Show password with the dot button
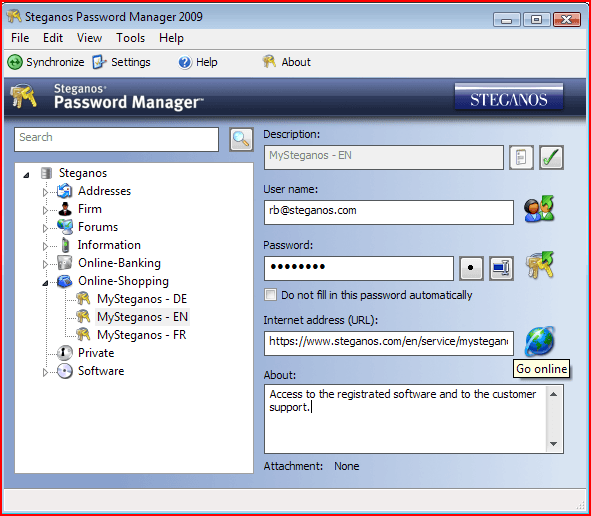This screenshot has width=591, height=516. coord(471,268)
